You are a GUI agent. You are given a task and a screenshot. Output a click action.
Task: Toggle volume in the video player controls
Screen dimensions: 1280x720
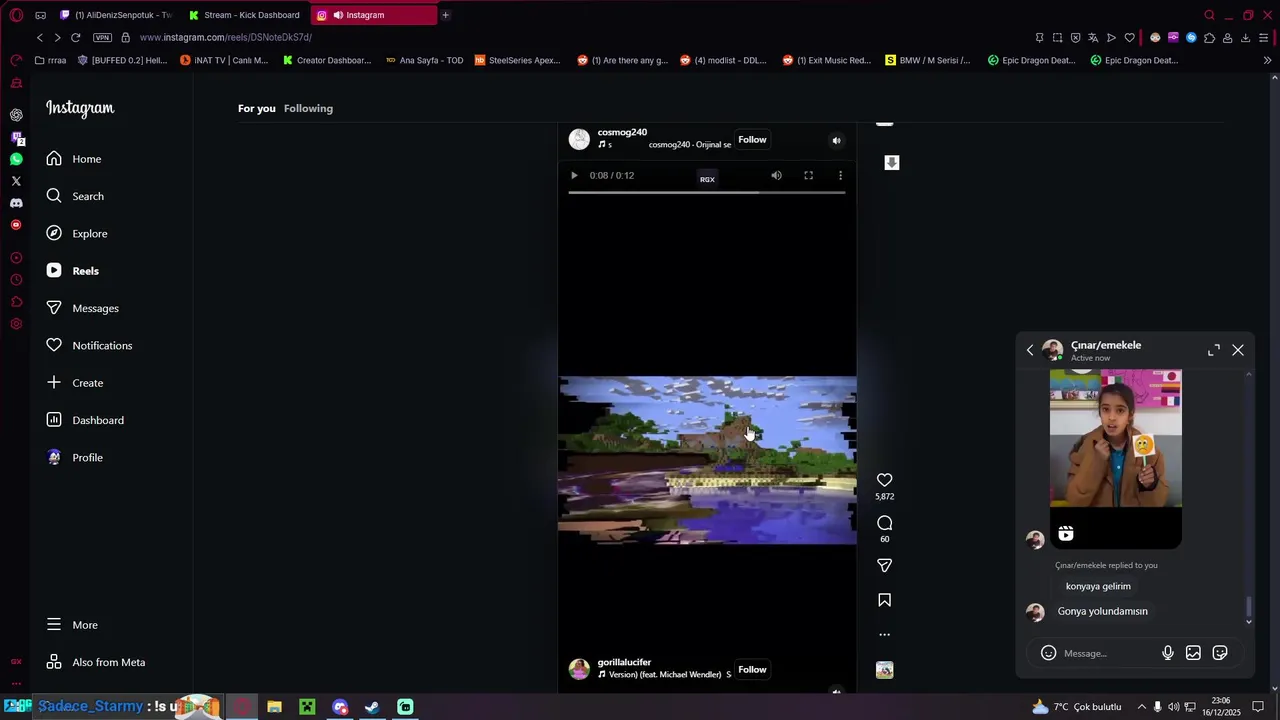pos(776,175)
